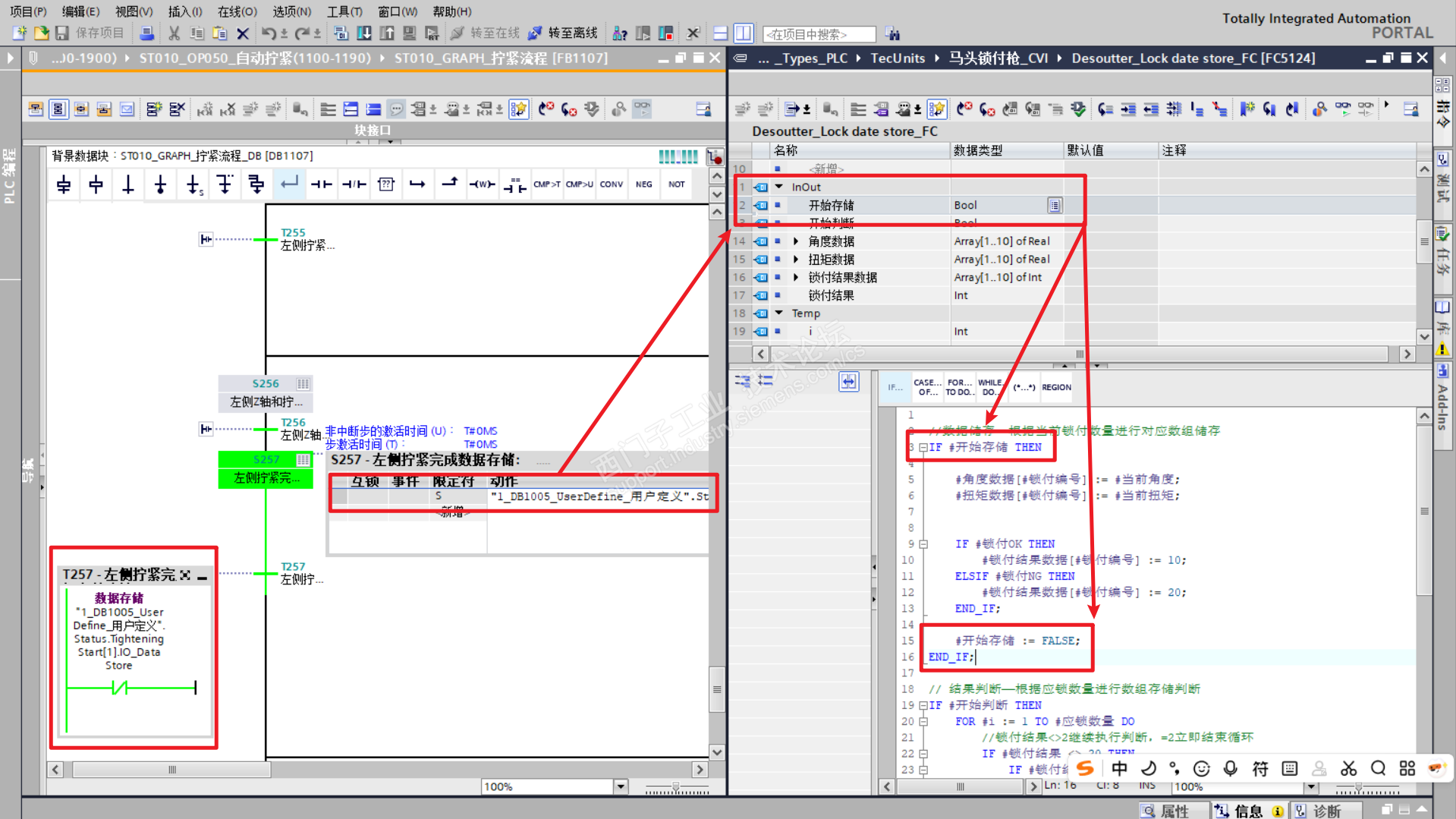
Task: Redo the last undone action
Action: pyautogui.click(x=302, y=33)
